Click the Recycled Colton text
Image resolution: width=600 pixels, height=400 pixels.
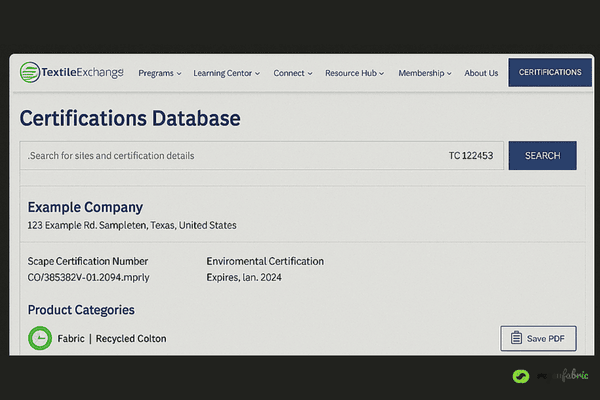(x=131, y=339)
